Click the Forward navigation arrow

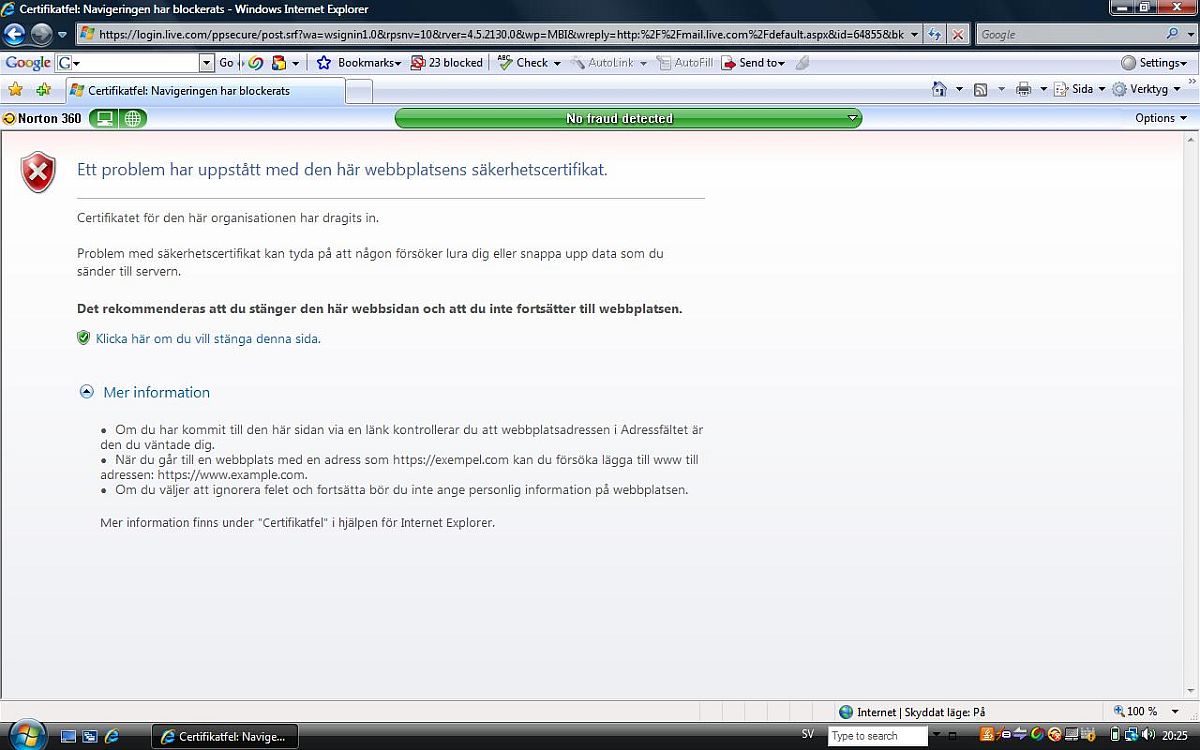coord(41,34)
